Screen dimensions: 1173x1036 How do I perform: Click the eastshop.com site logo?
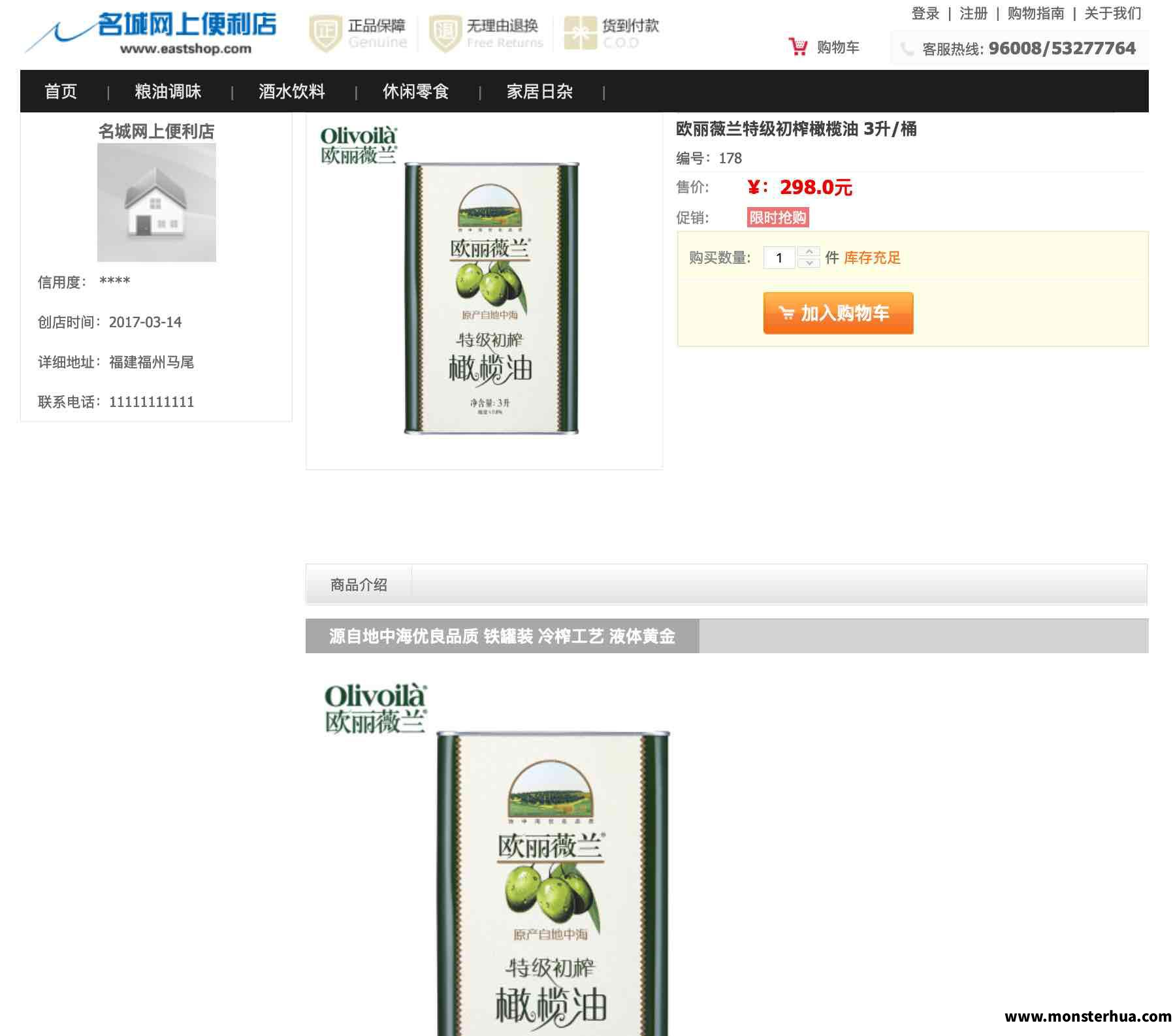[x=152, y=33]
